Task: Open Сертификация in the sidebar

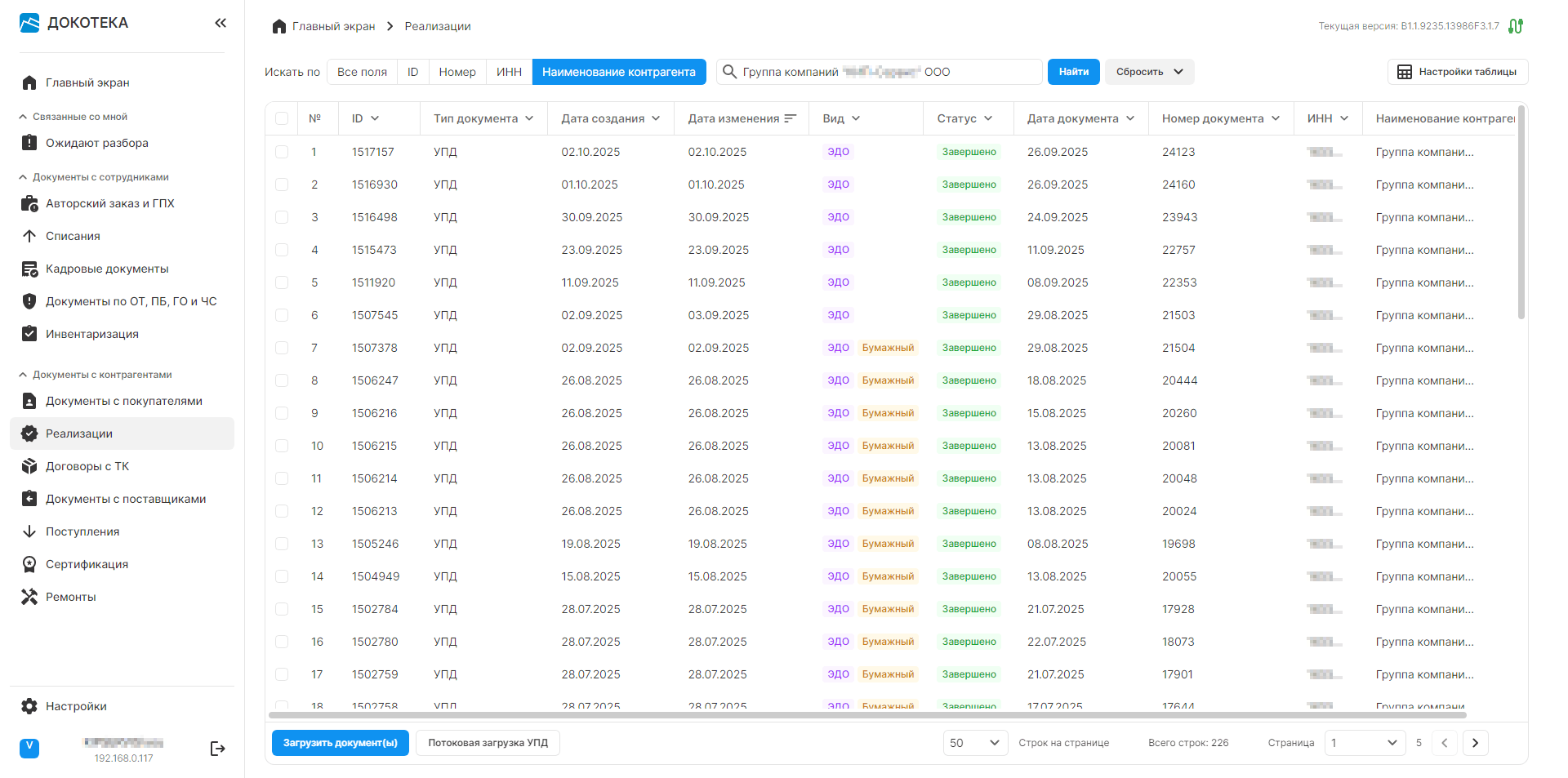Action: click(87, 564)
